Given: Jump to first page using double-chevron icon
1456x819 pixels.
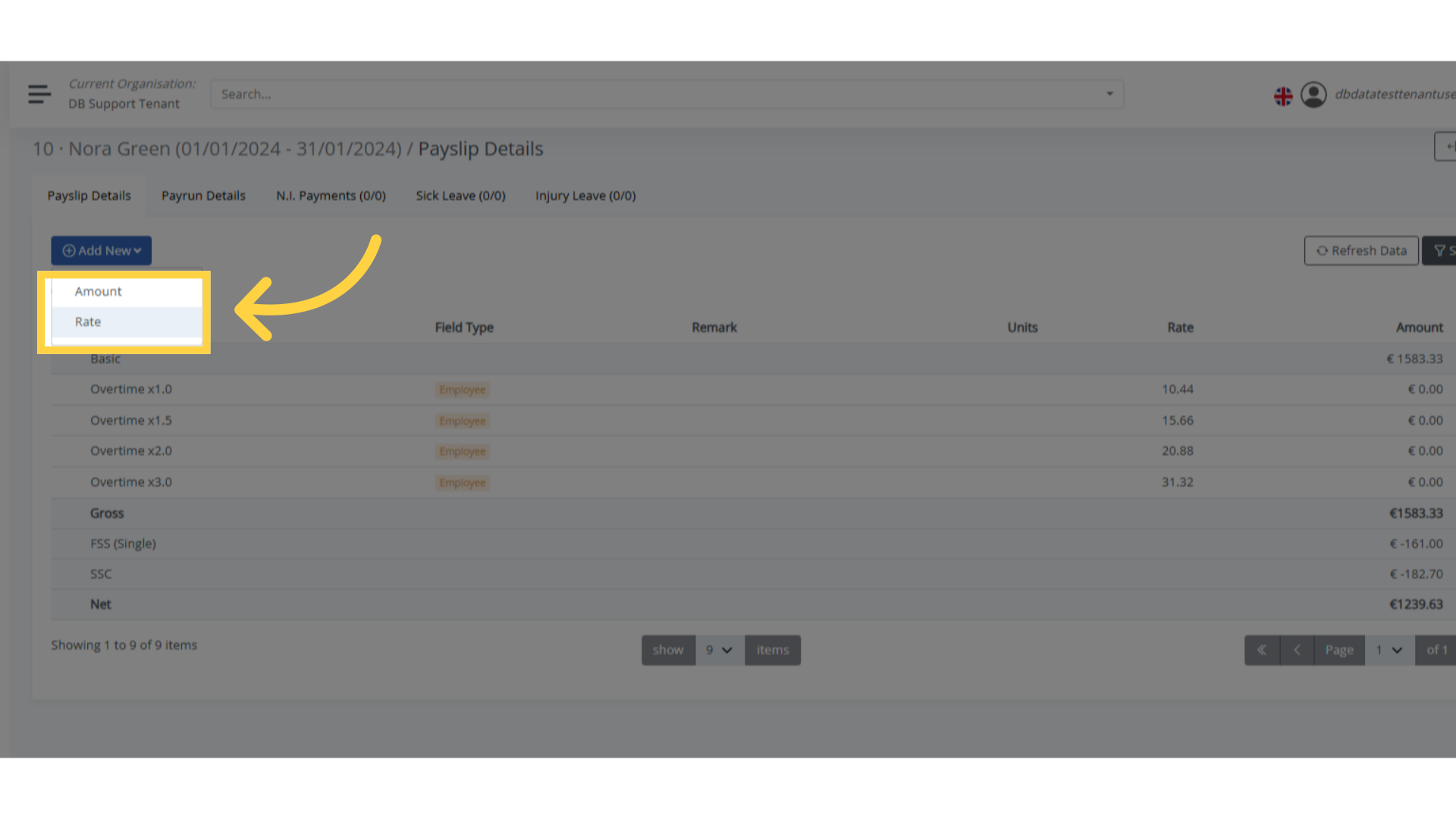Looking at the screenshot, I should [x=1262, y=650].
